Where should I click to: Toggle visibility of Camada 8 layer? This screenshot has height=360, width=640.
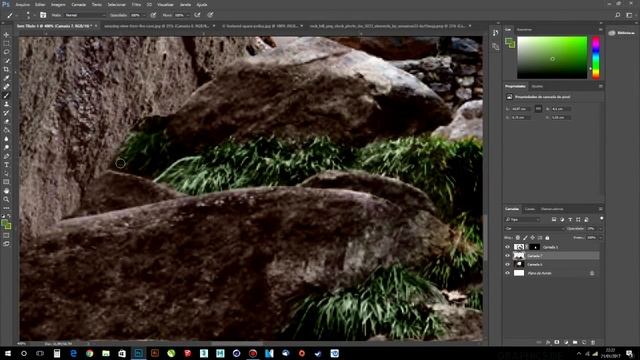[507, 247]
